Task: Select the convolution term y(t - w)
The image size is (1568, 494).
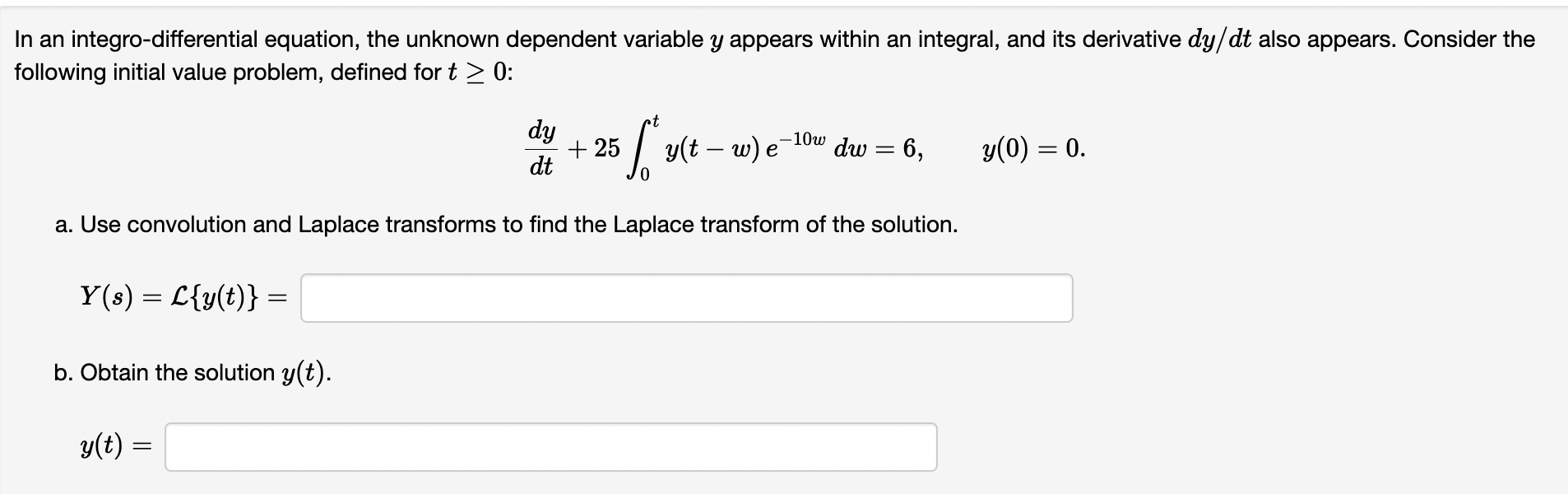Action: (x=712, y=150)
